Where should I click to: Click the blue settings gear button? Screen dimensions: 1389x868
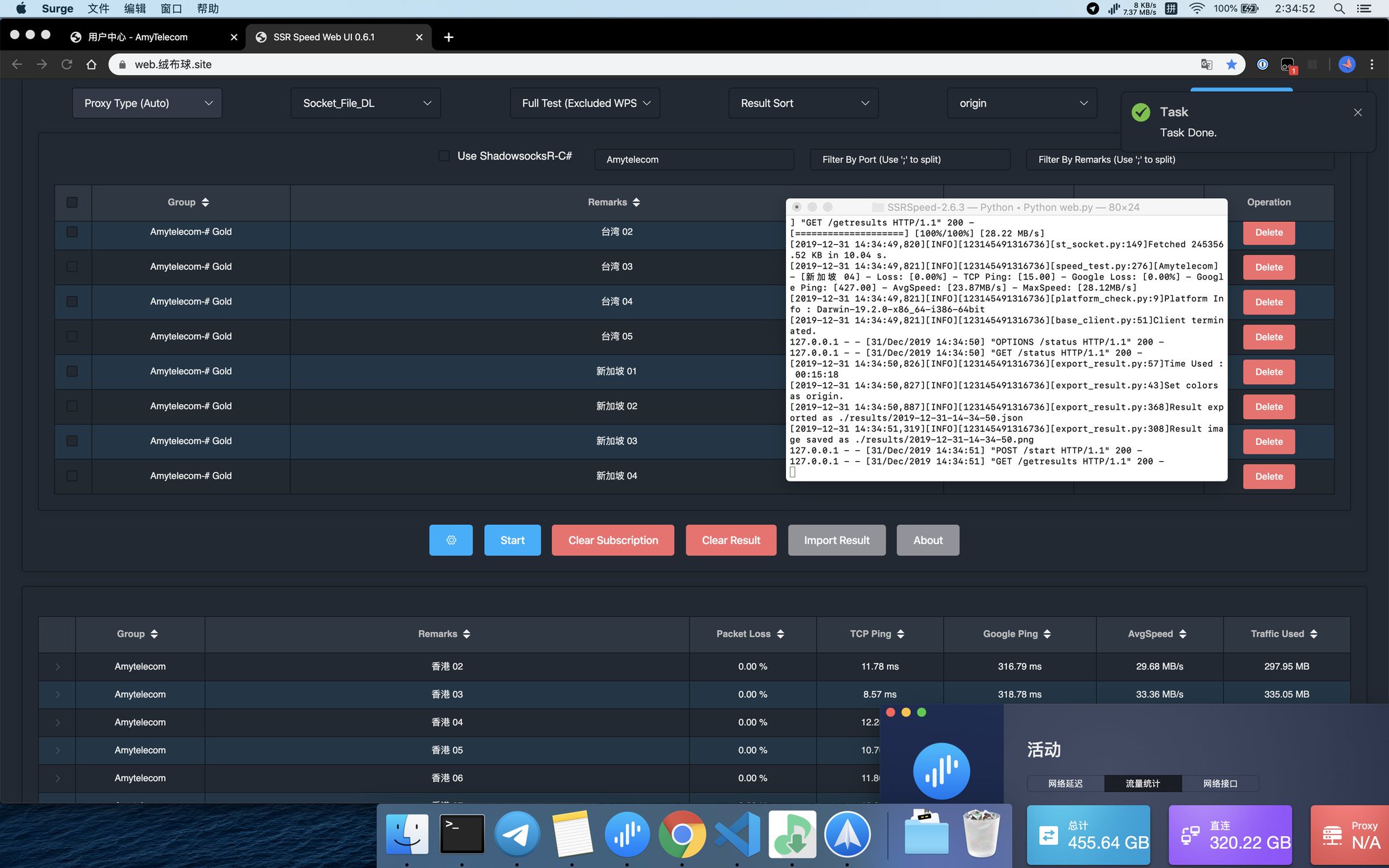coord(450,540)
